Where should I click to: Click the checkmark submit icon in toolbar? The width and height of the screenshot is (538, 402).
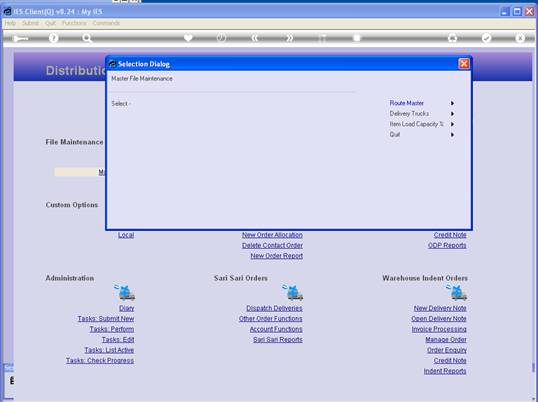click(486, 38)
